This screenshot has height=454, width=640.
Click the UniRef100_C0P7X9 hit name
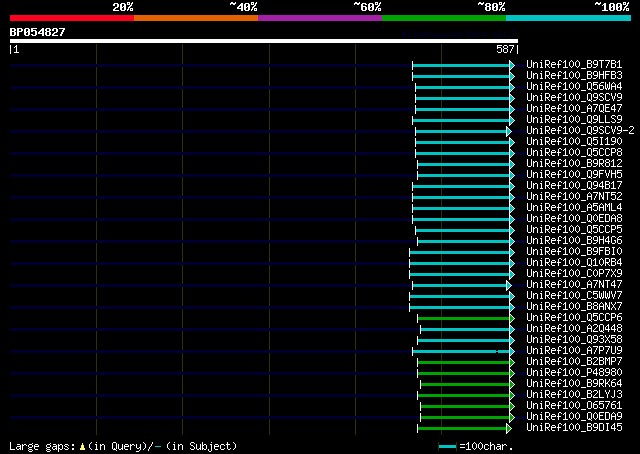click(574, 274)
